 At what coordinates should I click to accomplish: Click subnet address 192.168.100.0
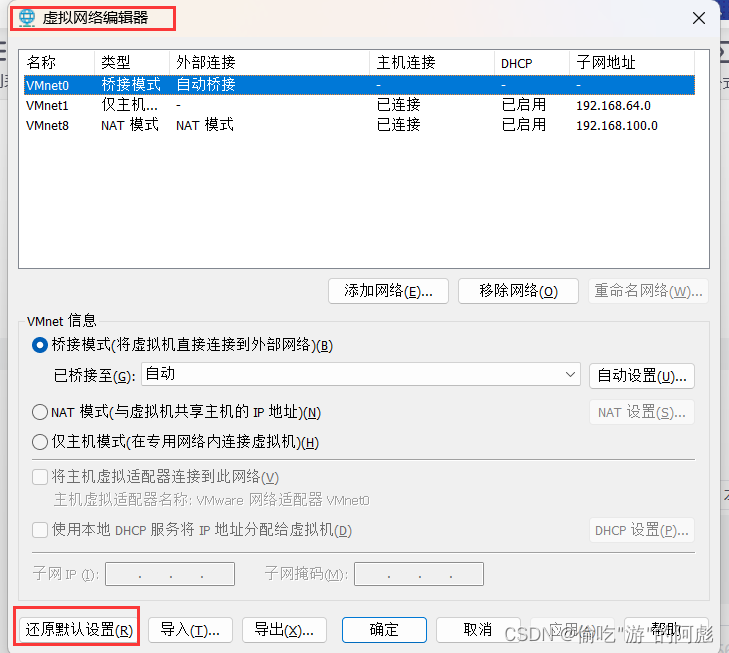click(617, 126)
